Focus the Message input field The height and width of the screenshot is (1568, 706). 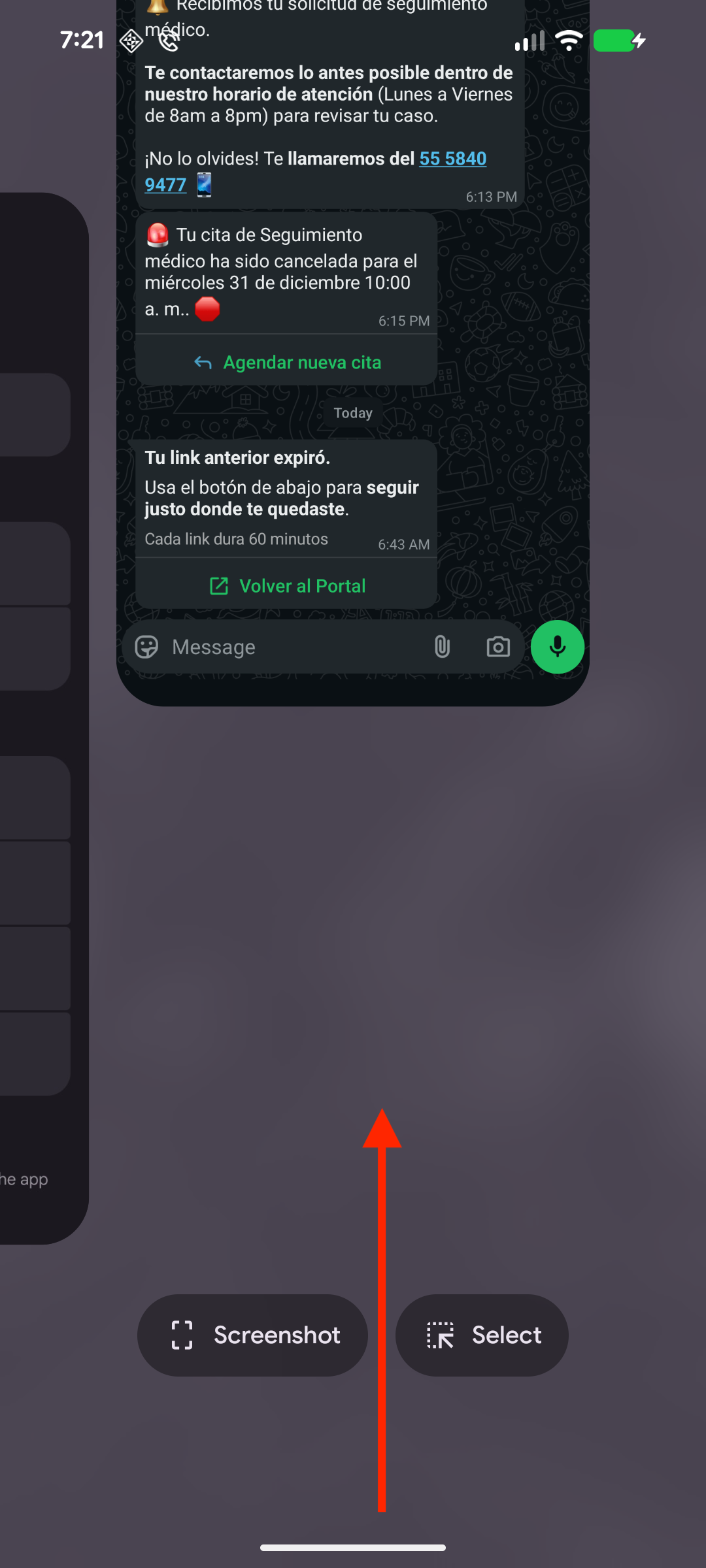click(293, 647)
